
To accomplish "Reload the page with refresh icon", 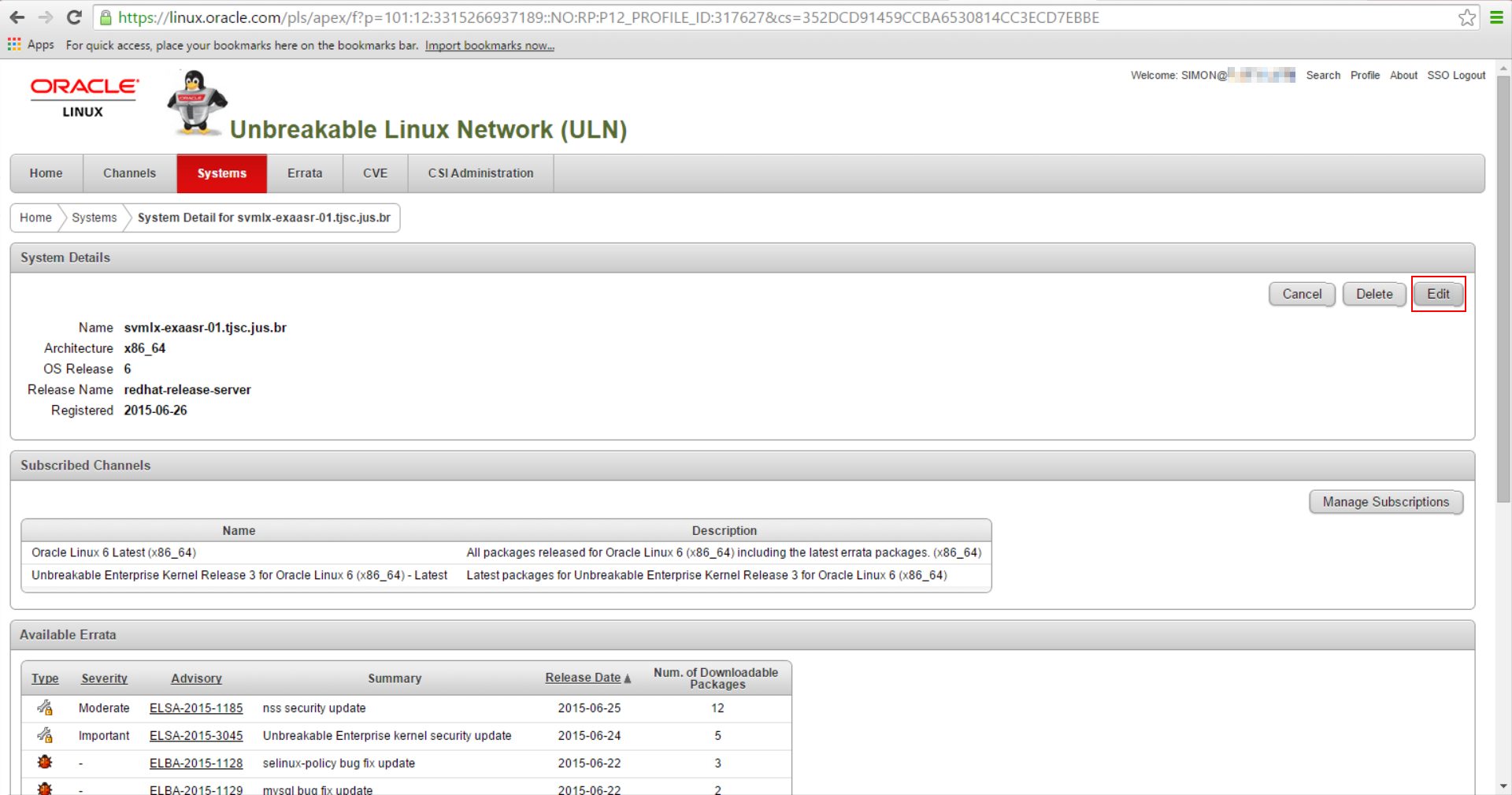I will [74, 17].
